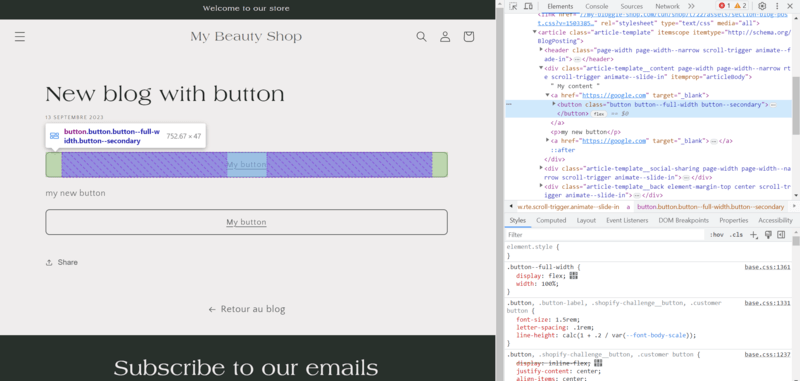This screenshot has width=800, height=381.
Task: Open the rendering emulations paintbrush icon
Action: [768, 235]
